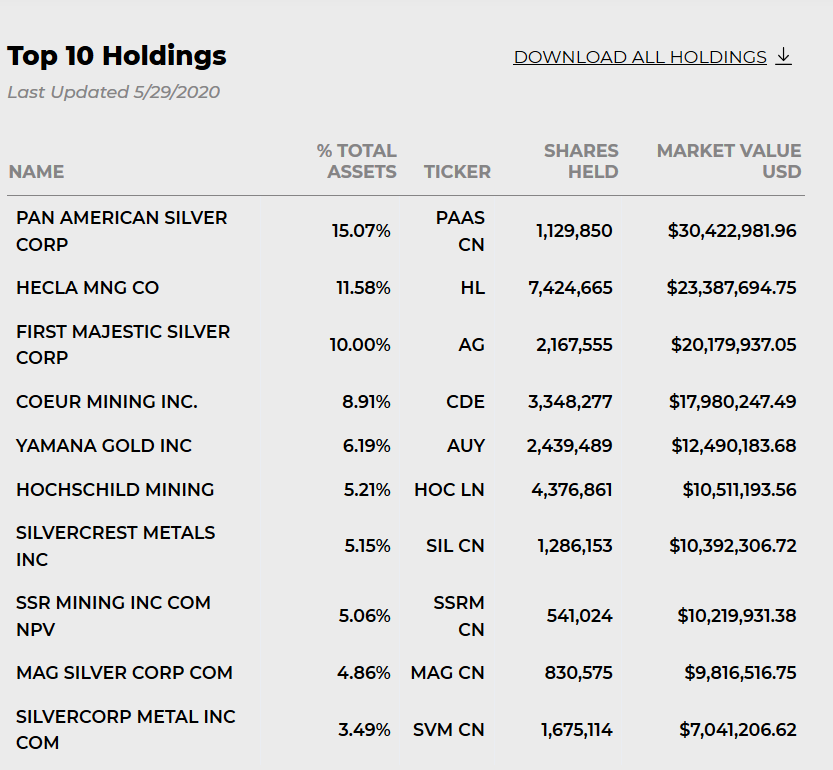Select SSR Mining Inc Com NPV
The height and width of the screenshot is (770, 833).
[113, 616]
